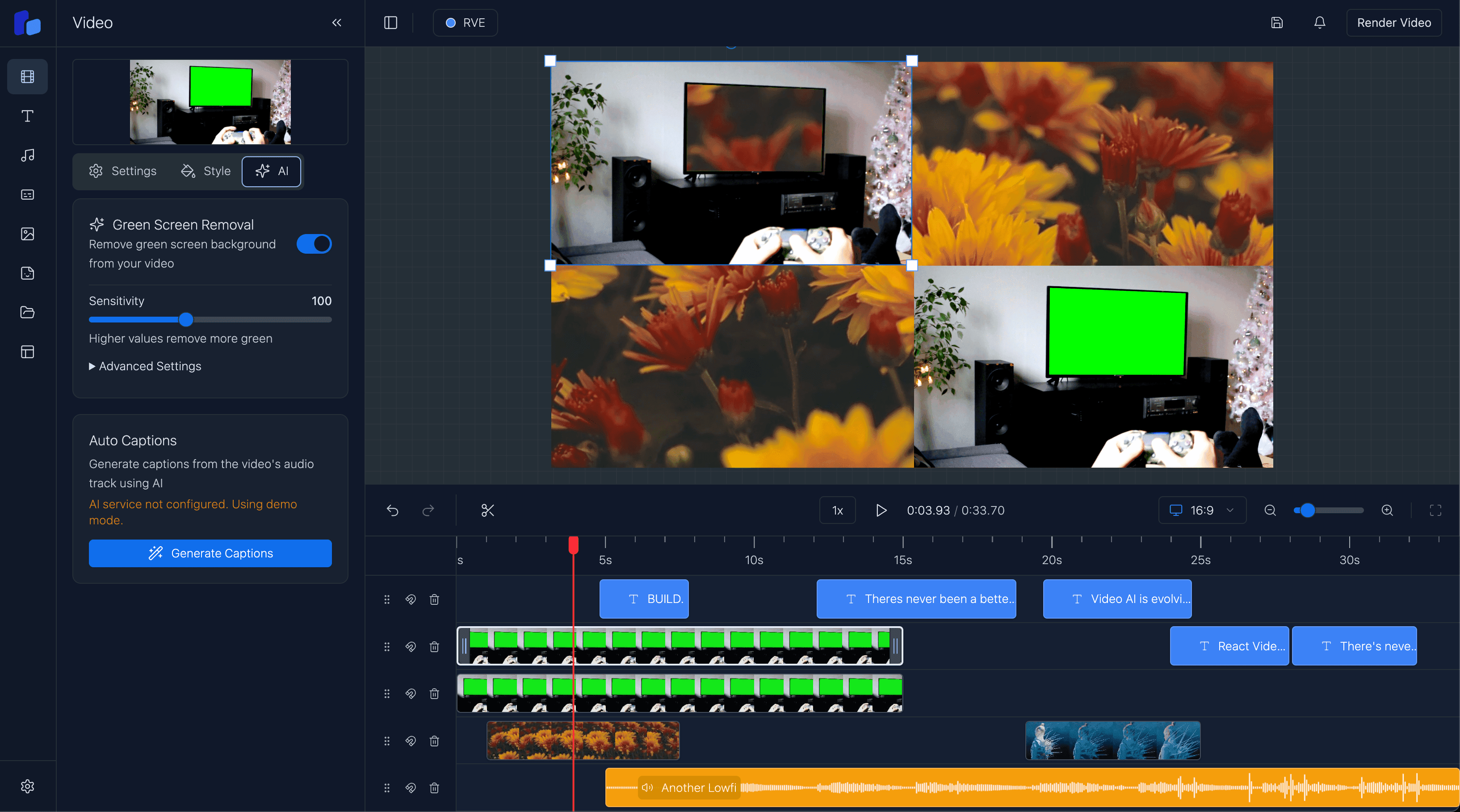Switch to the Settings tab
Viewport: 1460px width, 812px height.
click(123, 171)
